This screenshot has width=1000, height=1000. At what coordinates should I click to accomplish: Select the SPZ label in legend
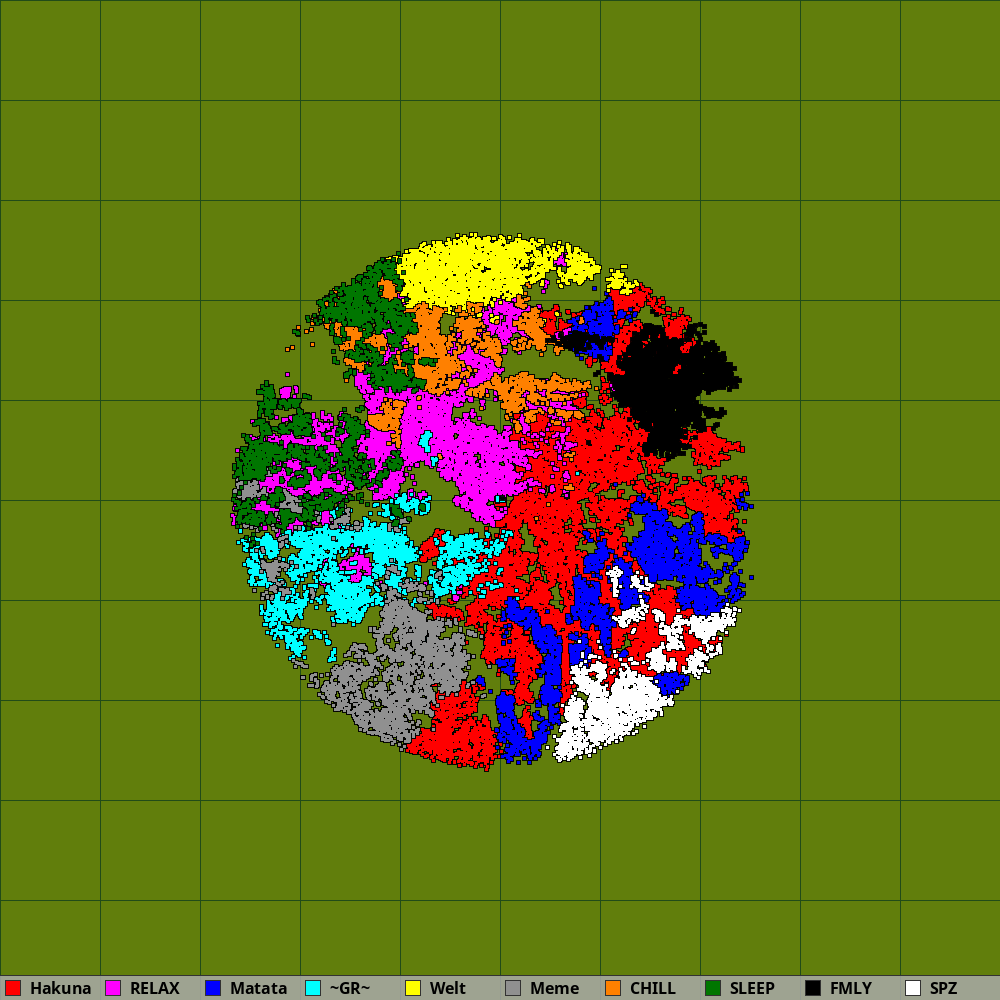(943, 988)
